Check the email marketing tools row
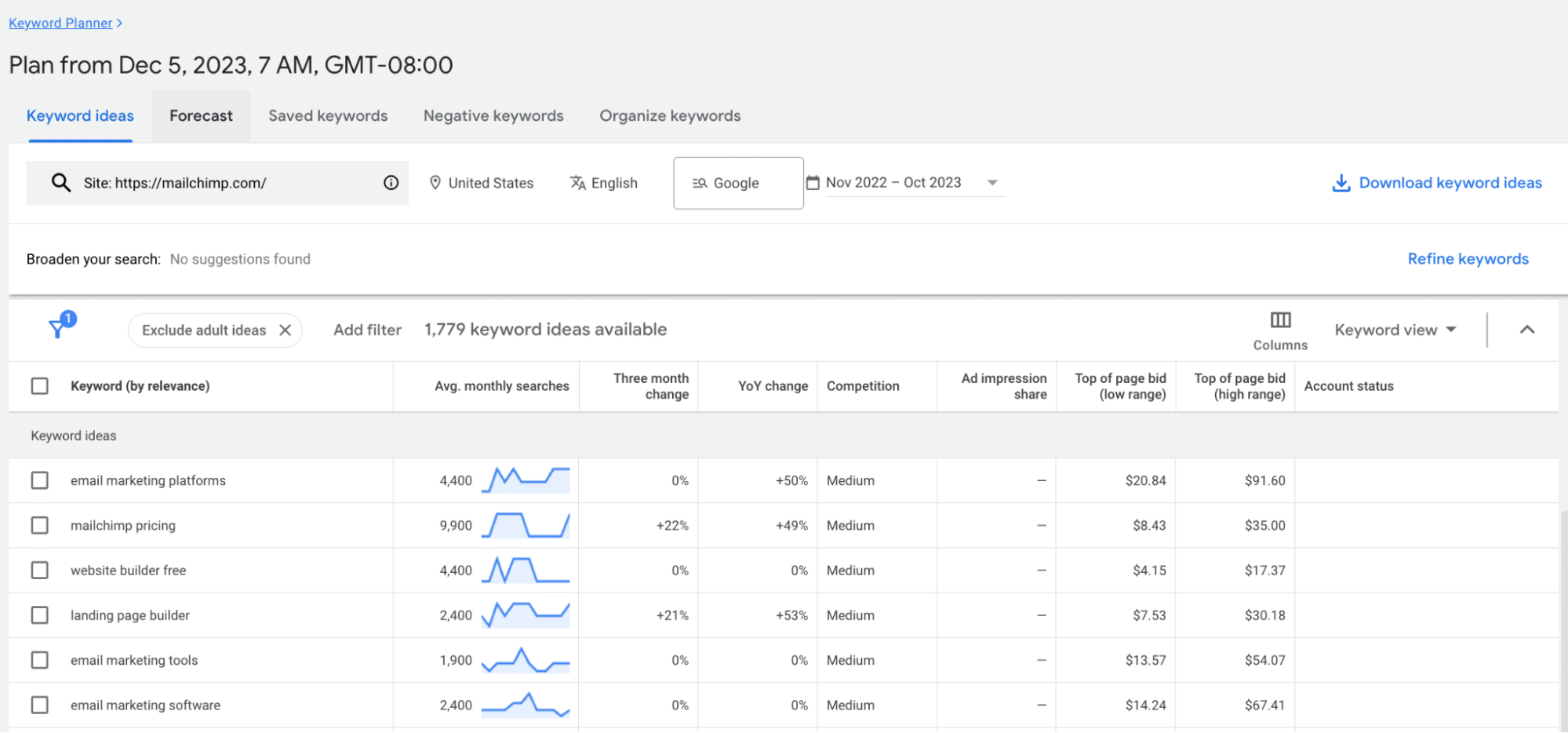 (39, 660)
